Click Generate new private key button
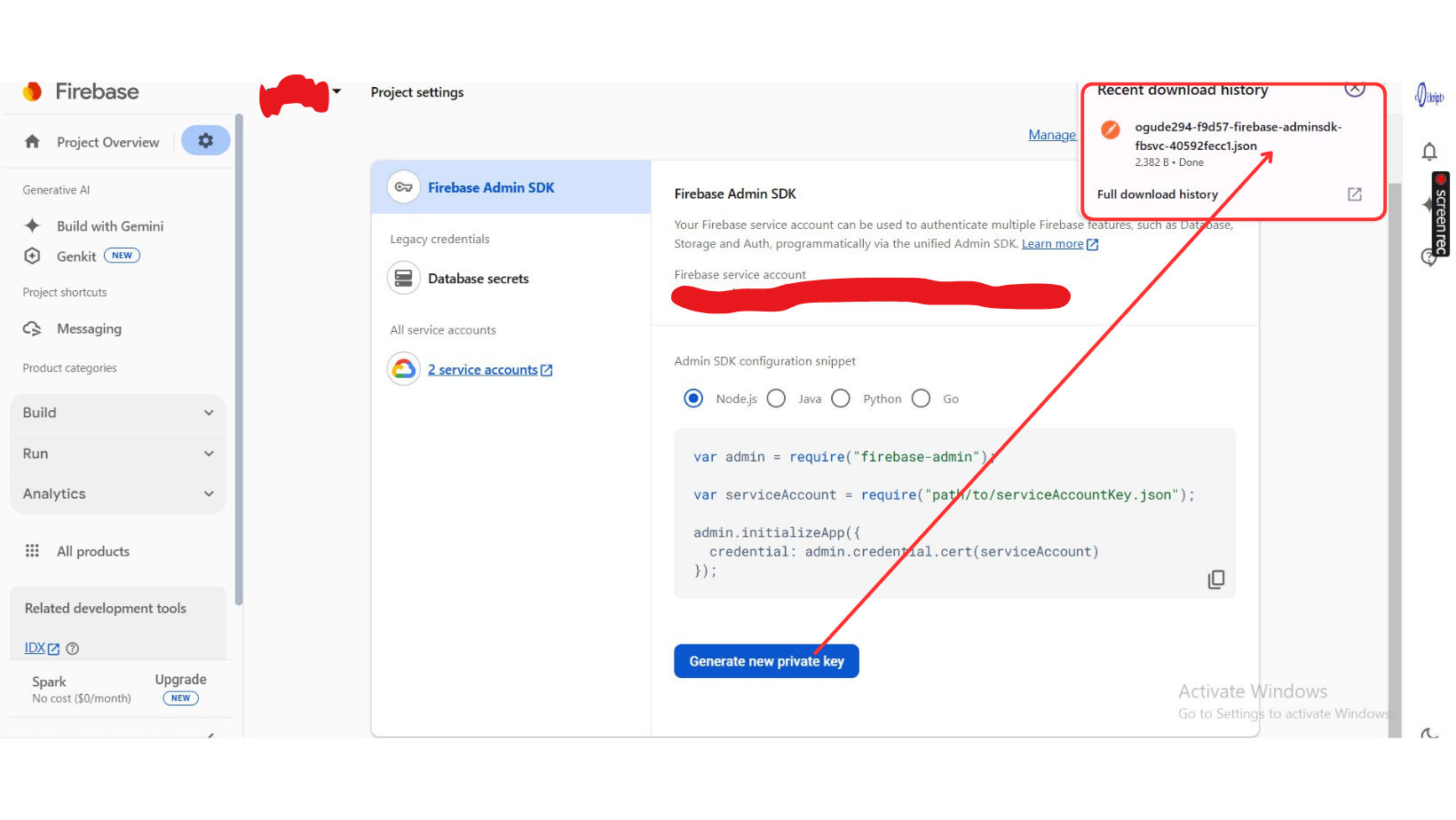This screenshot has height=820, width=1456. 766,661
